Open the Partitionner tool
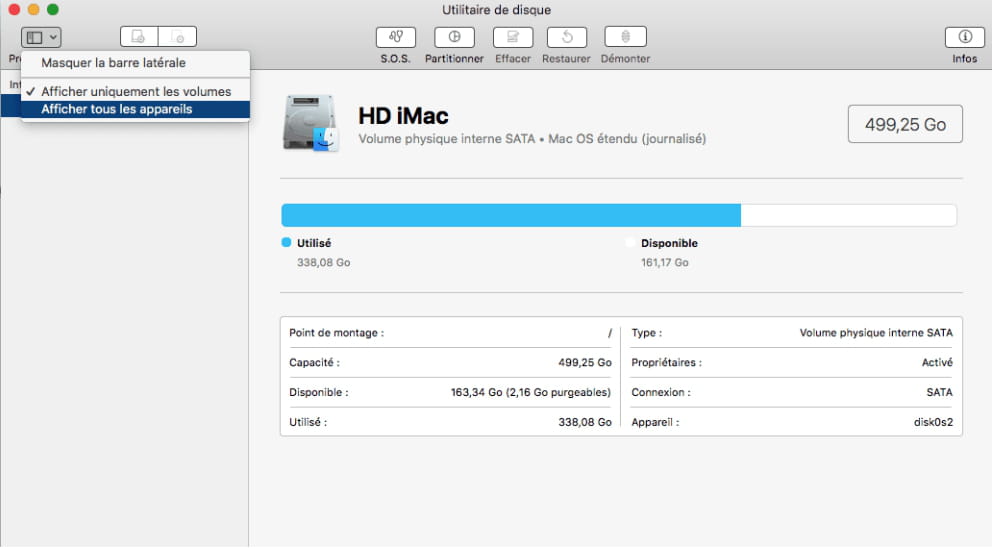Screen dimensions: 994x549 click(x=454, y=37)
